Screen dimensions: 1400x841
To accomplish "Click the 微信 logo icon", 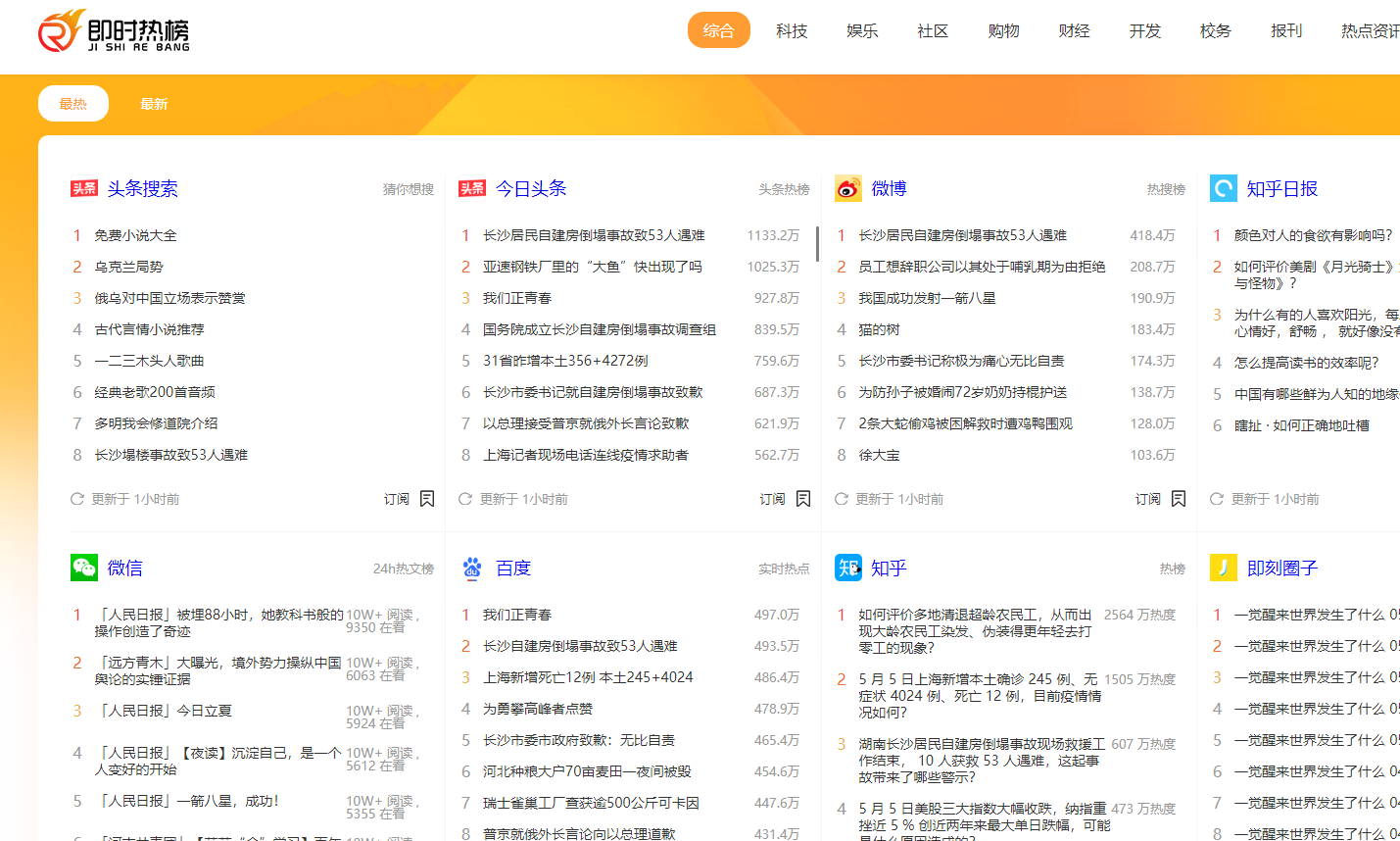I will [84, 568].
